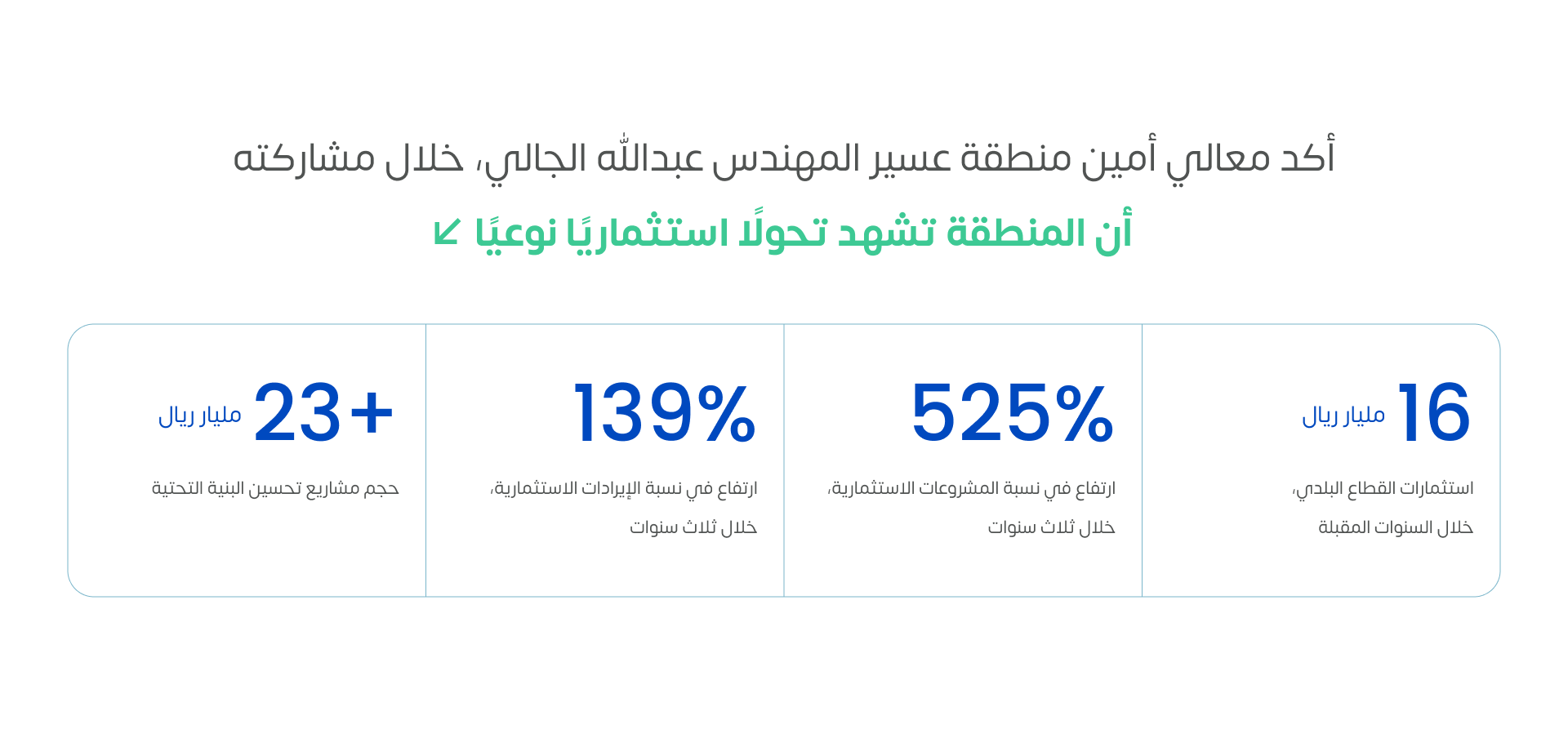
Task: Click the green diagonal arrow icon
Action: pyautogui.click(x=448, y=233)
